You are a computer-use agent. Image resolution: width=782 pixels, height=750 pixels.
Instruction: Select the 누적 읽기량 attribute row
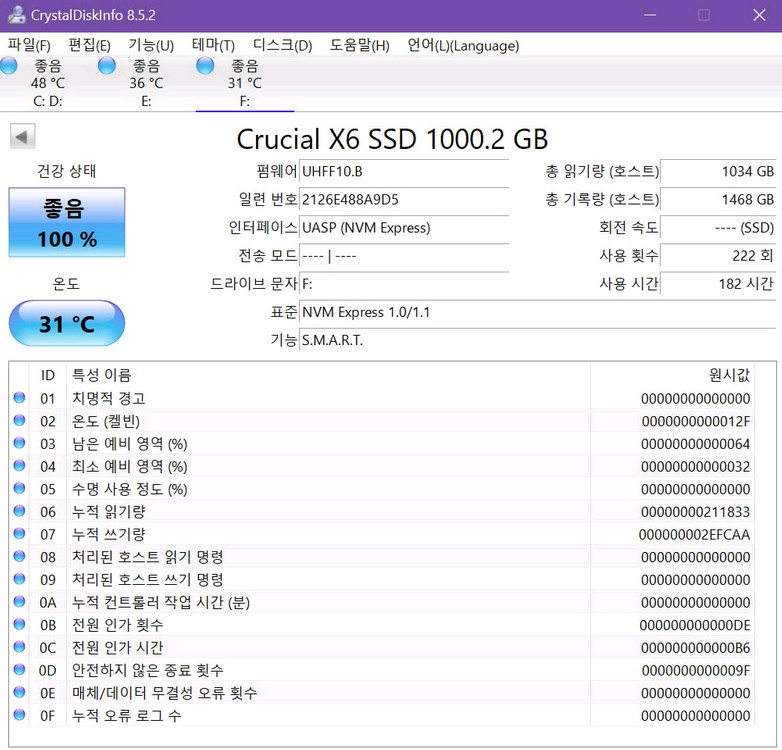(382, 511)
